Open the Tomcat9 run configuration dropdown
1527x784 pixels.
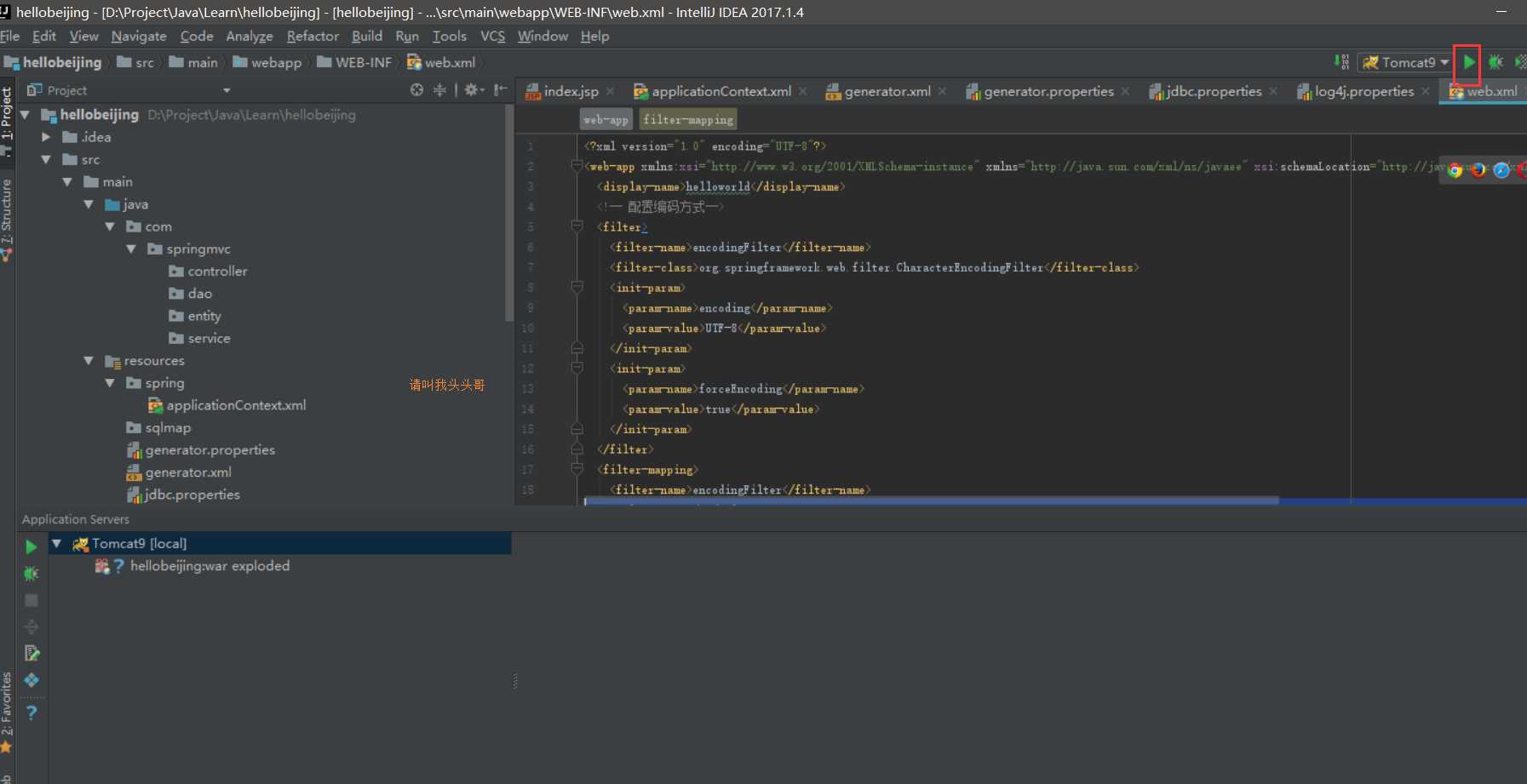coord(1444,62)
